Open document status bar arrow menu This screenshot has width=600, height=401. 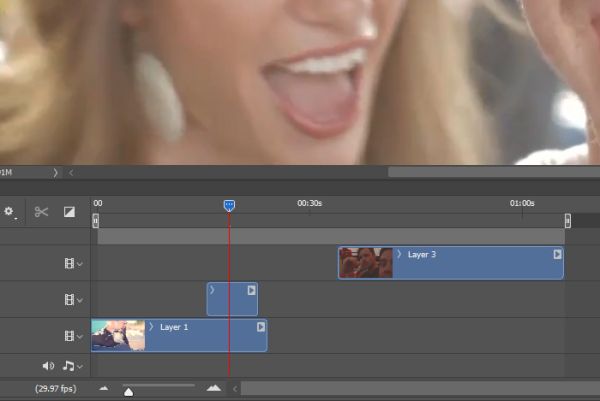point(55,173)
